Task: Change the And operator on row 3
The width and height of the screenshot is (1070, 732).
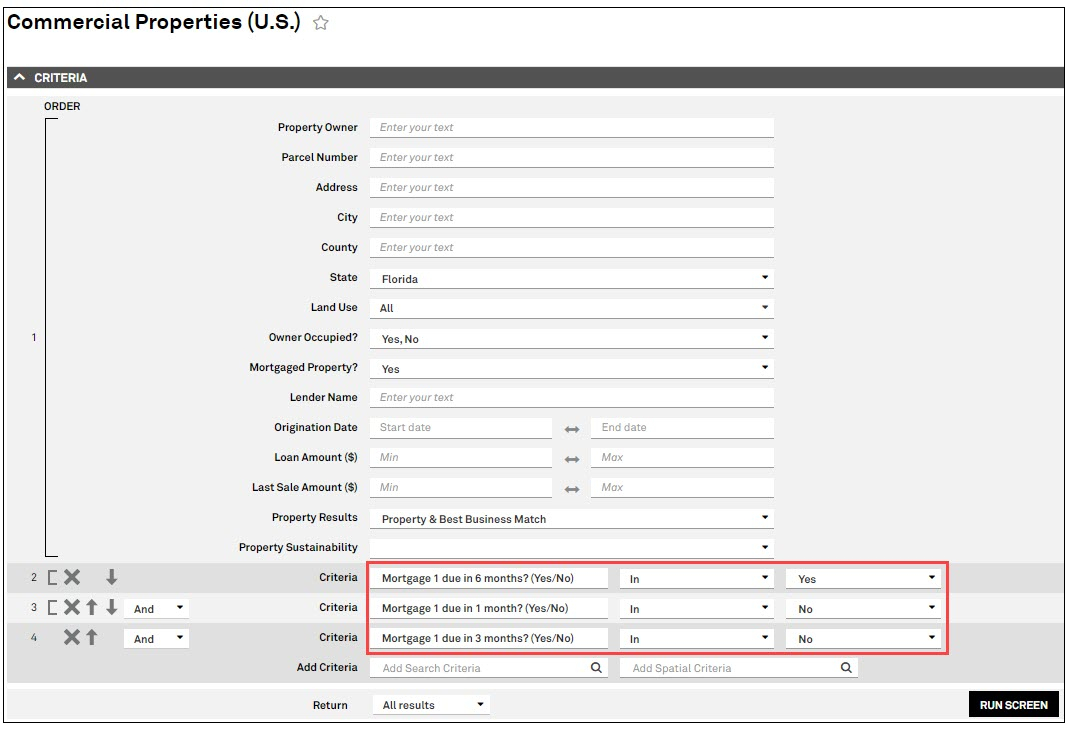Action: (x=156, y=608)
